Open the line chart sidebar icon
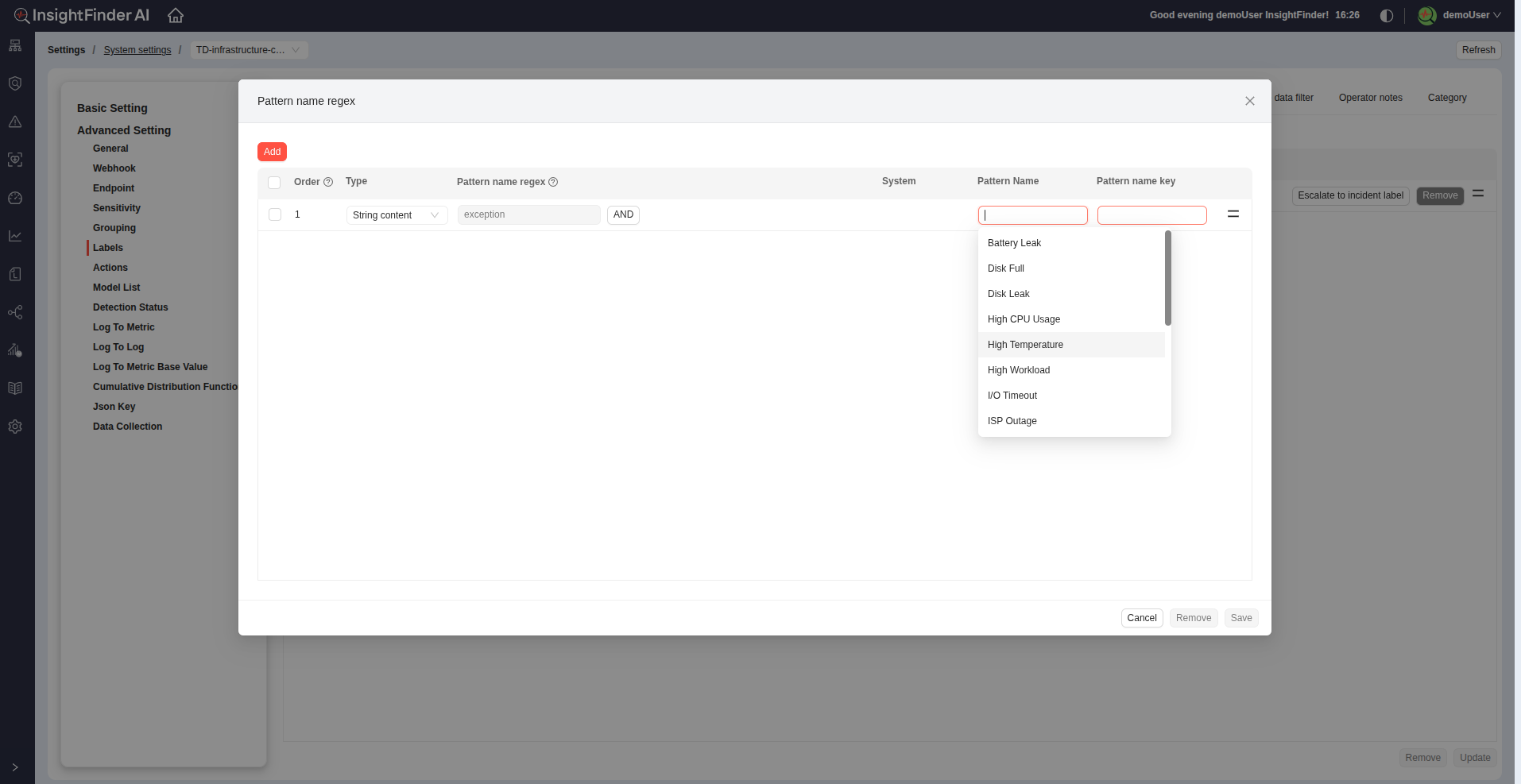 [15, 236]
